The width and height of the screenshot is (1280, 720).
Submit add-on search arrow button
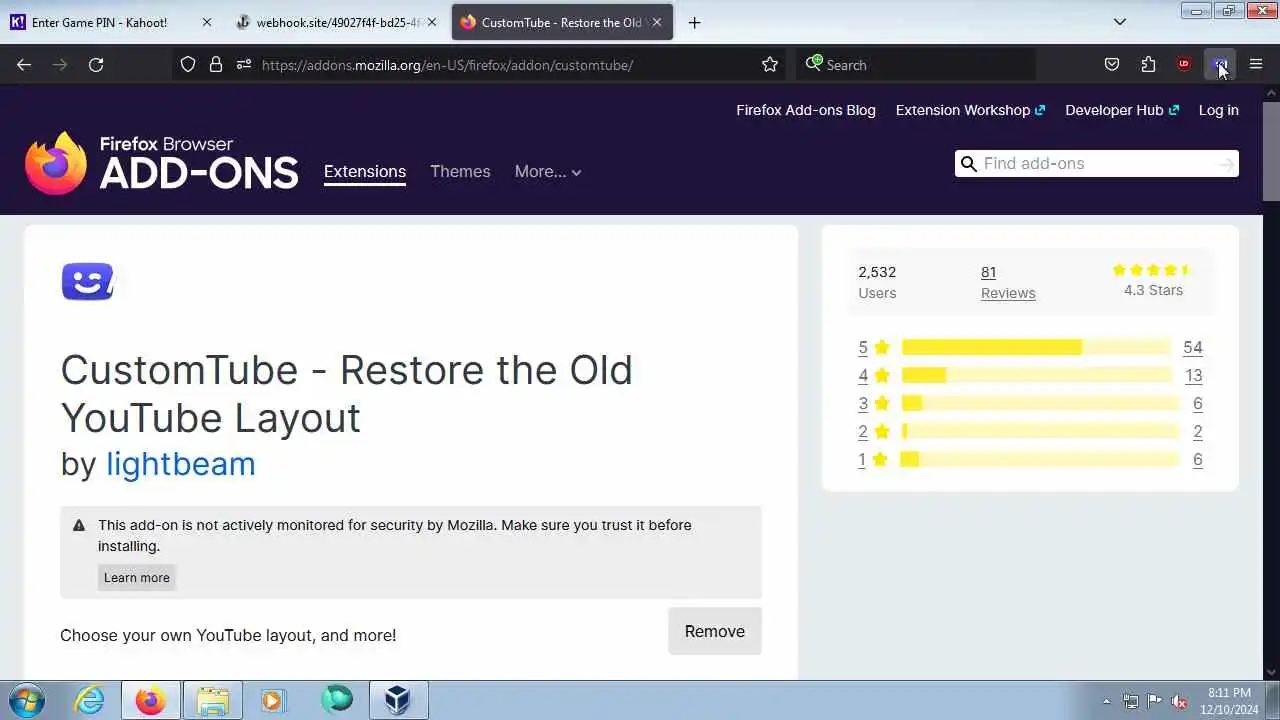tap(1226, 164)
